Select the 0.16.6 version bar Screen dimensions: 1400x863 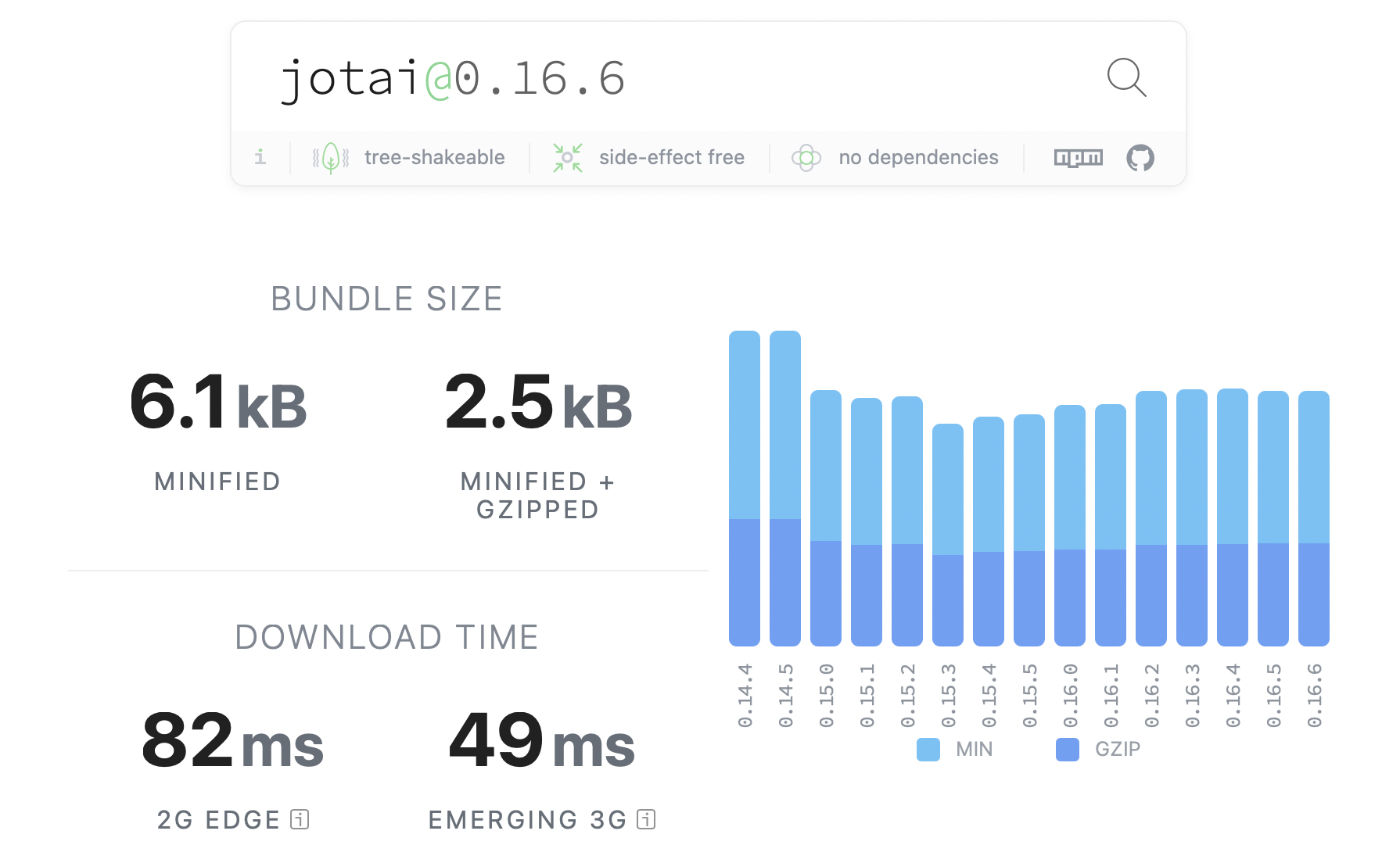[1314, 518]
